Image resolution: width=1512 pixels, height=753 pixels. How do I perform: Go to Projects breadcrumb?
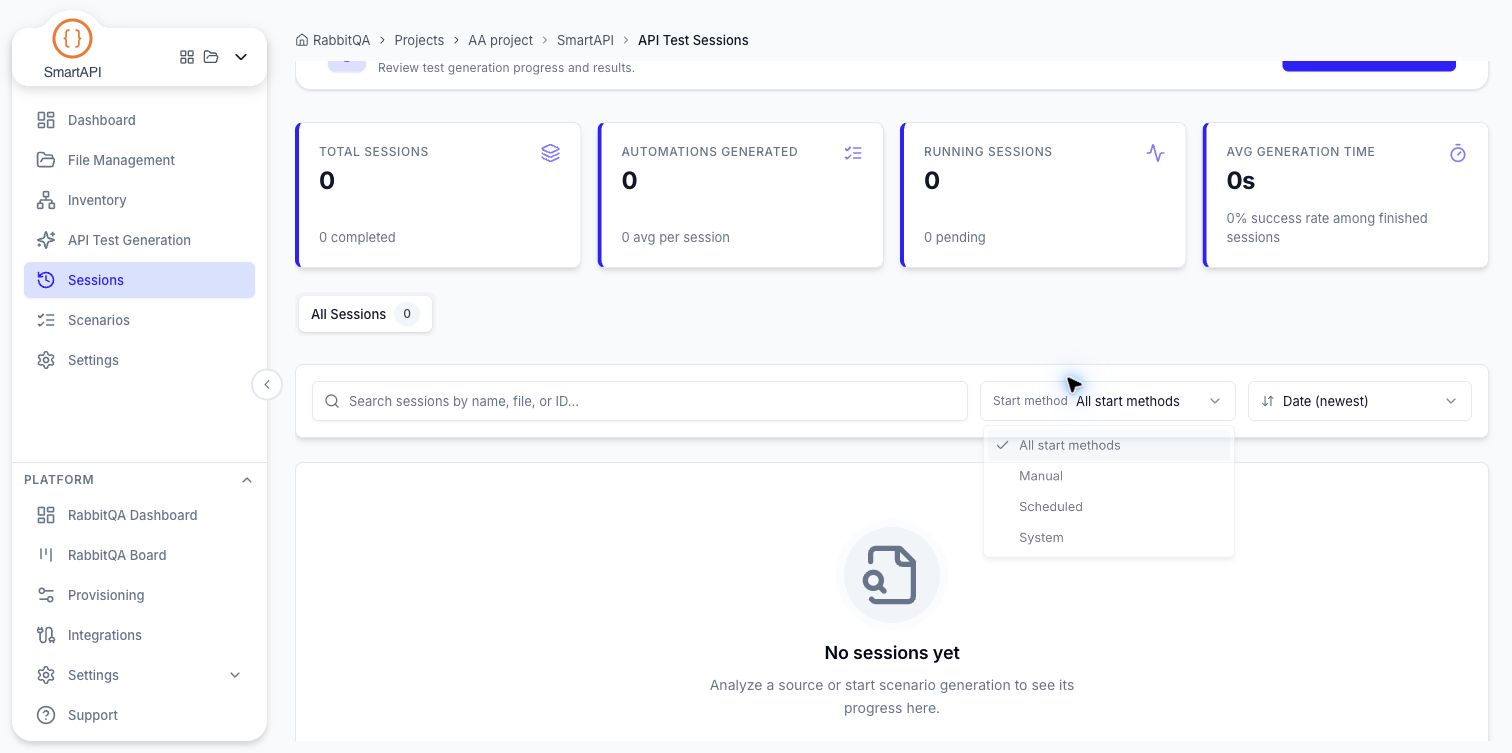click(x=419, y=40)
